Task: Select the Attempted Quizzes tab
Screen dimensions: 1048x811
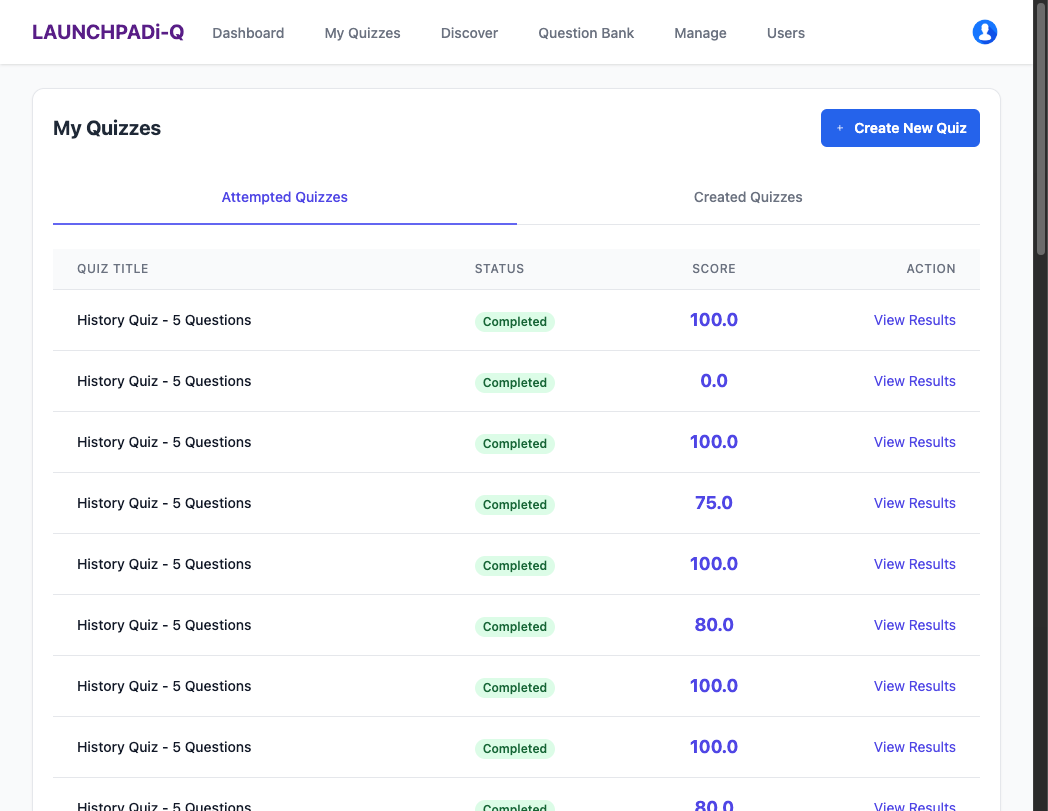Action: [285, 197]
